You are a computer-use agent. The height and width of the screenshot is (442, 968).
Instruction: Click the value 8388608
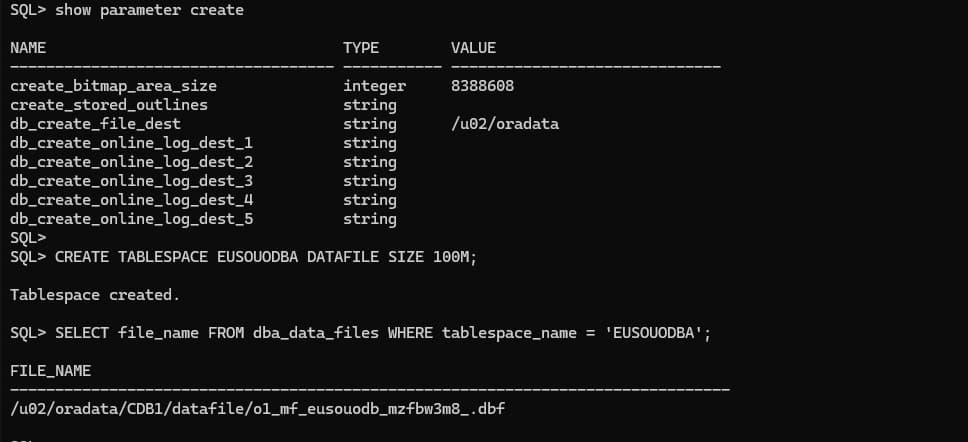[482, 86]
